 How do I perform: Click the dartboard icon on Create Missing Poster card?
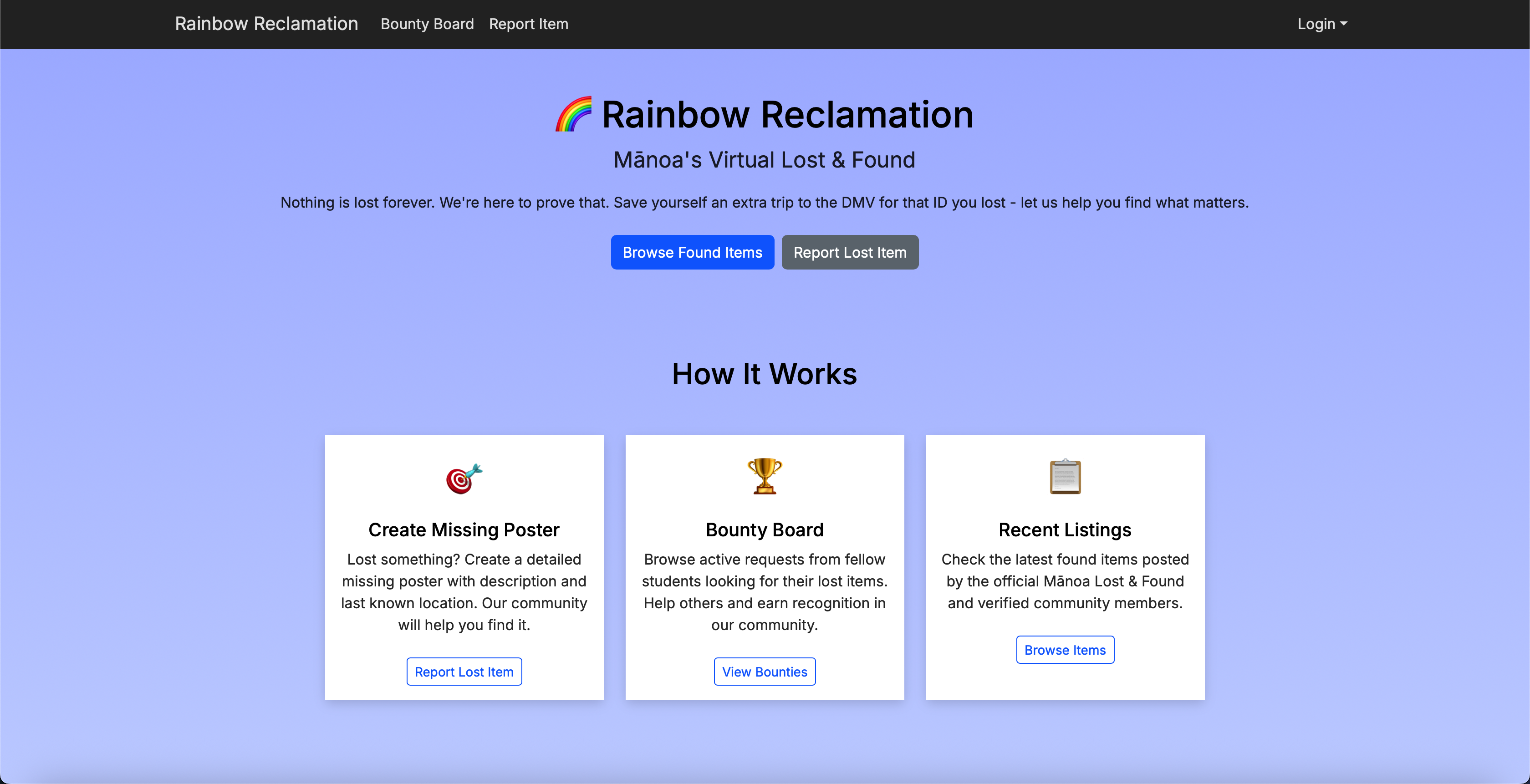(x=464, y=479)
